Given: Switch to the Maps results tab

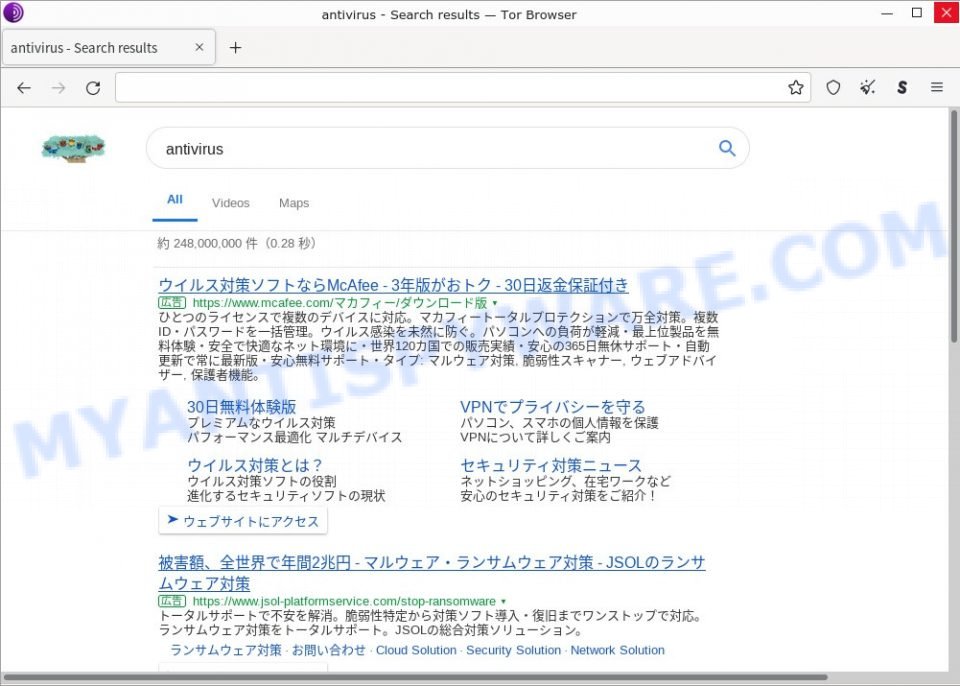Looking at the screenshot, I should pyautogui.click(x=294, y=203).
